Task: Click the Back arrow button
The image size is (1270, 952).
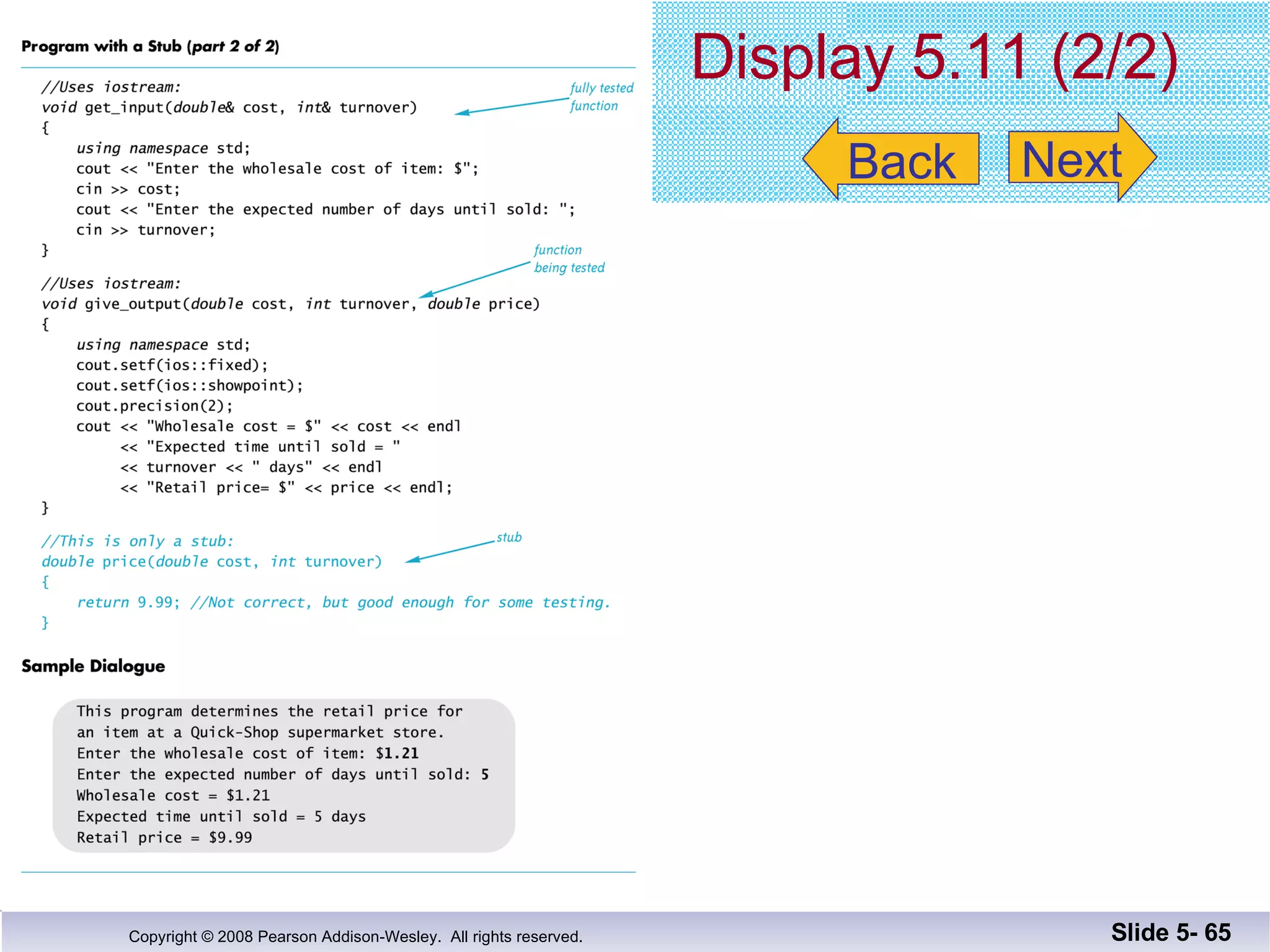Action: click(x=891, y=159)
